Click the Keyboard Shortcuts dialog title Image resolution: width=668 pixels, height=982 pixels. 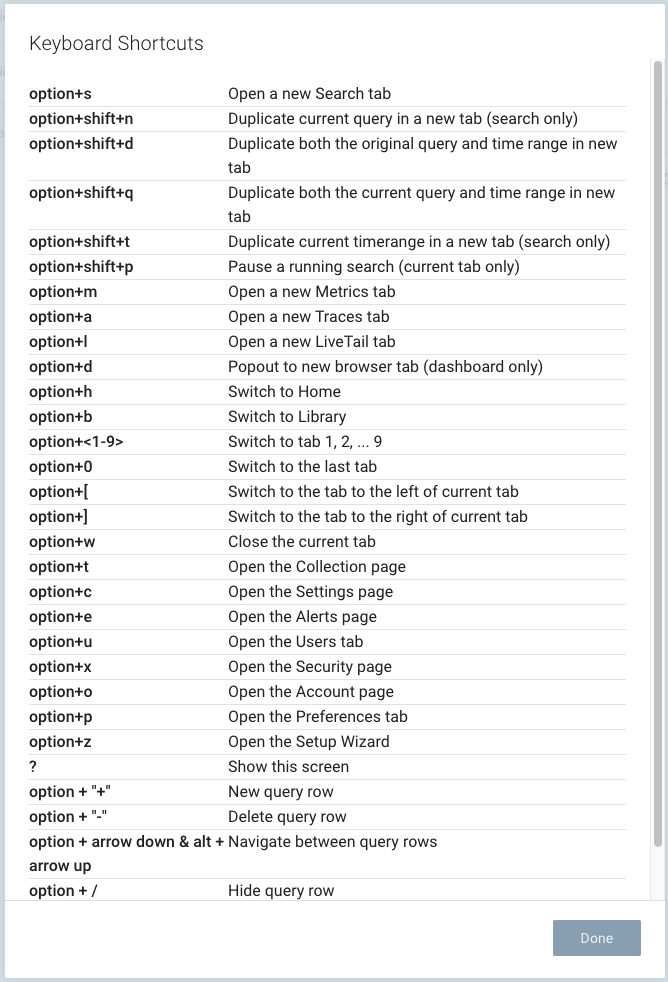(117, 43)
